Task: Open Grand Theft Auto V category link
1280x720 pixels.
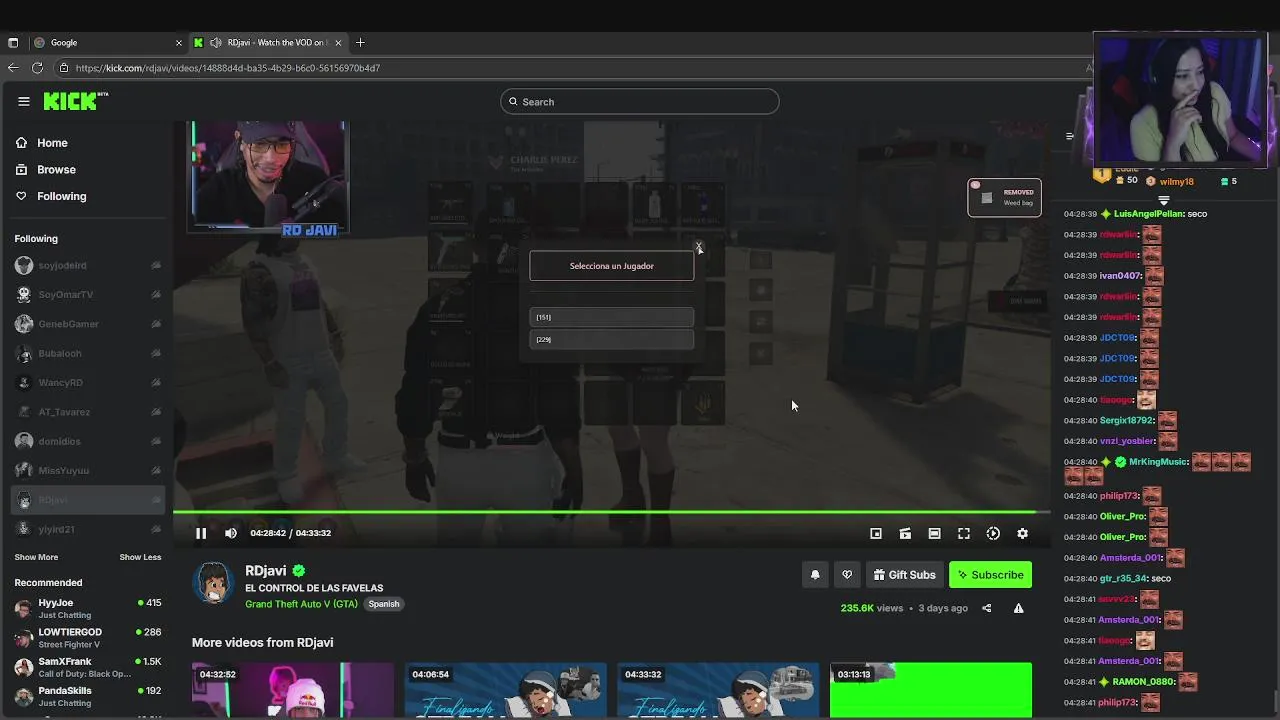Action: point(302,604)
